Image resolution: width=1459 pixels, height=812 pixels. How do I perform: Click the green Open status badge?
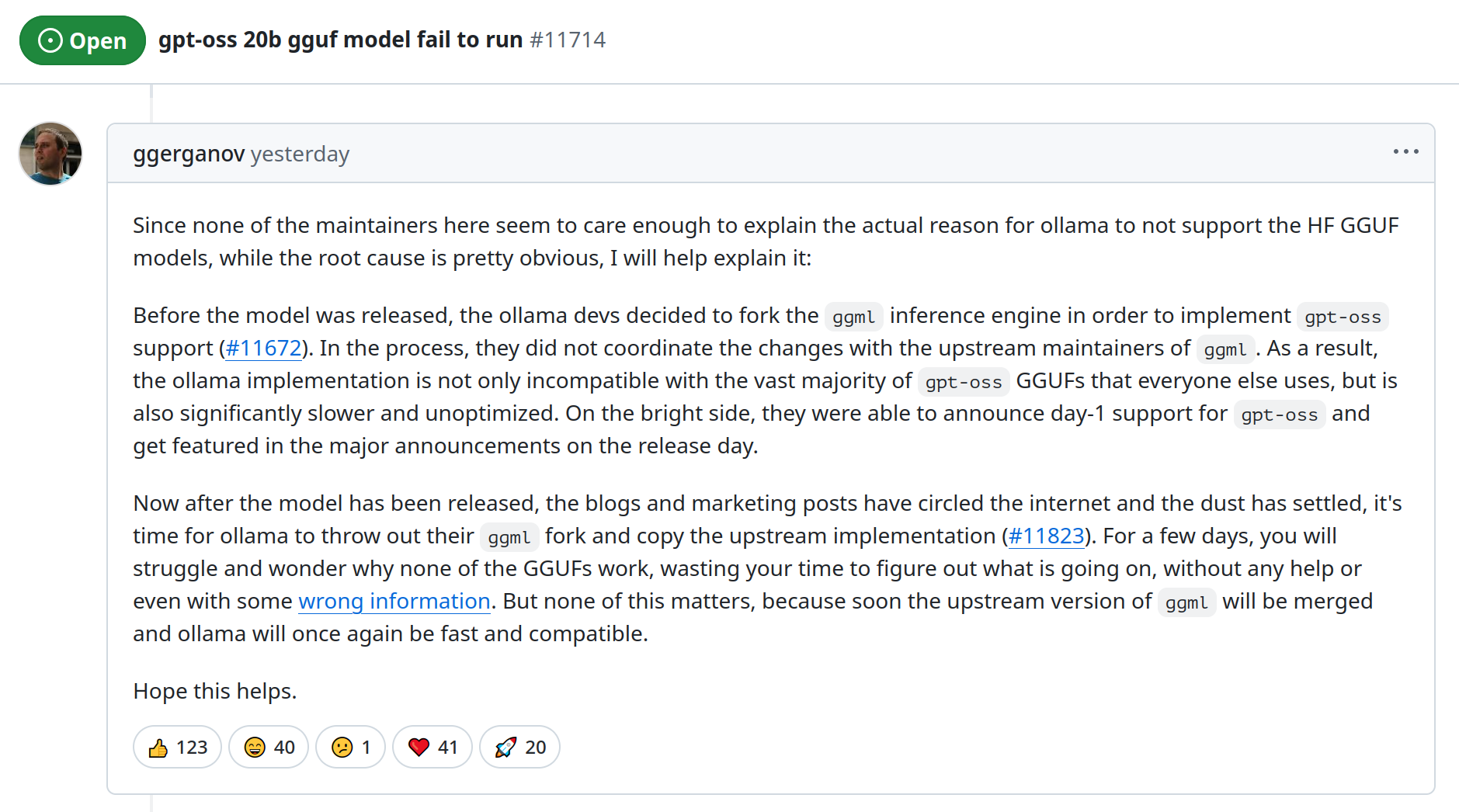(82, 40)
